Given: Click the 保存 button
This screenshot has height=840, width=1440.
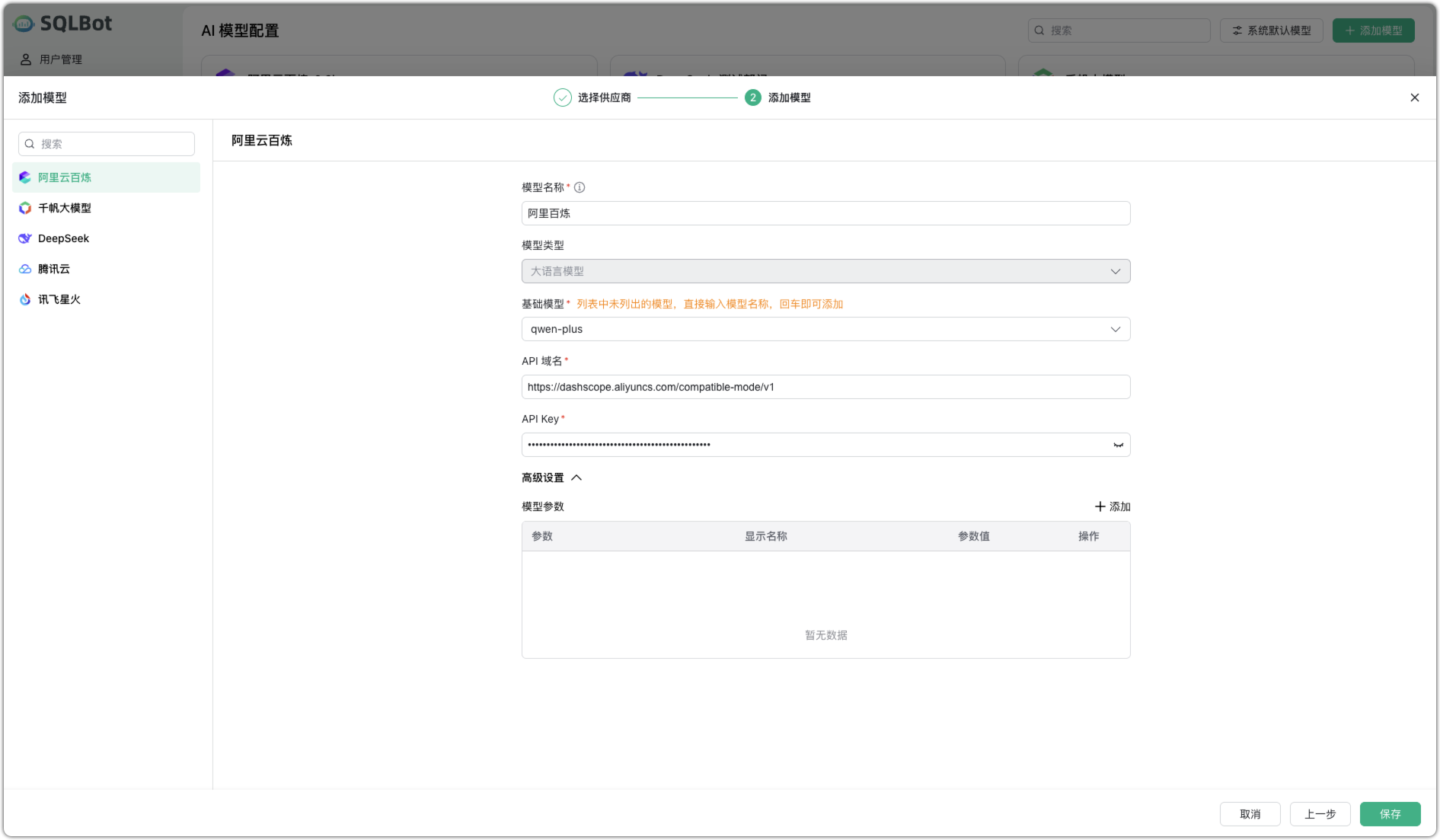Looking at the screenshot, I should click(x=1390, y=814).
